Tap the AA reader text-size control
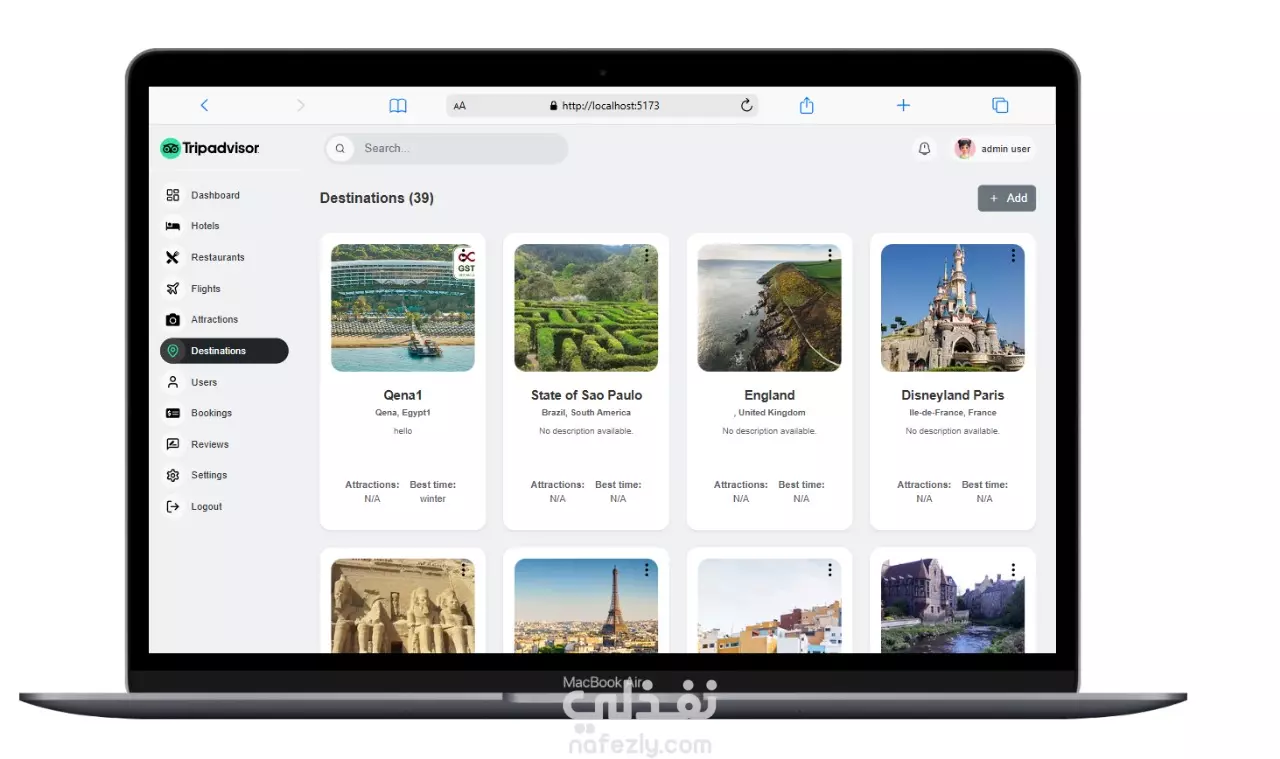 click(460, 106)
